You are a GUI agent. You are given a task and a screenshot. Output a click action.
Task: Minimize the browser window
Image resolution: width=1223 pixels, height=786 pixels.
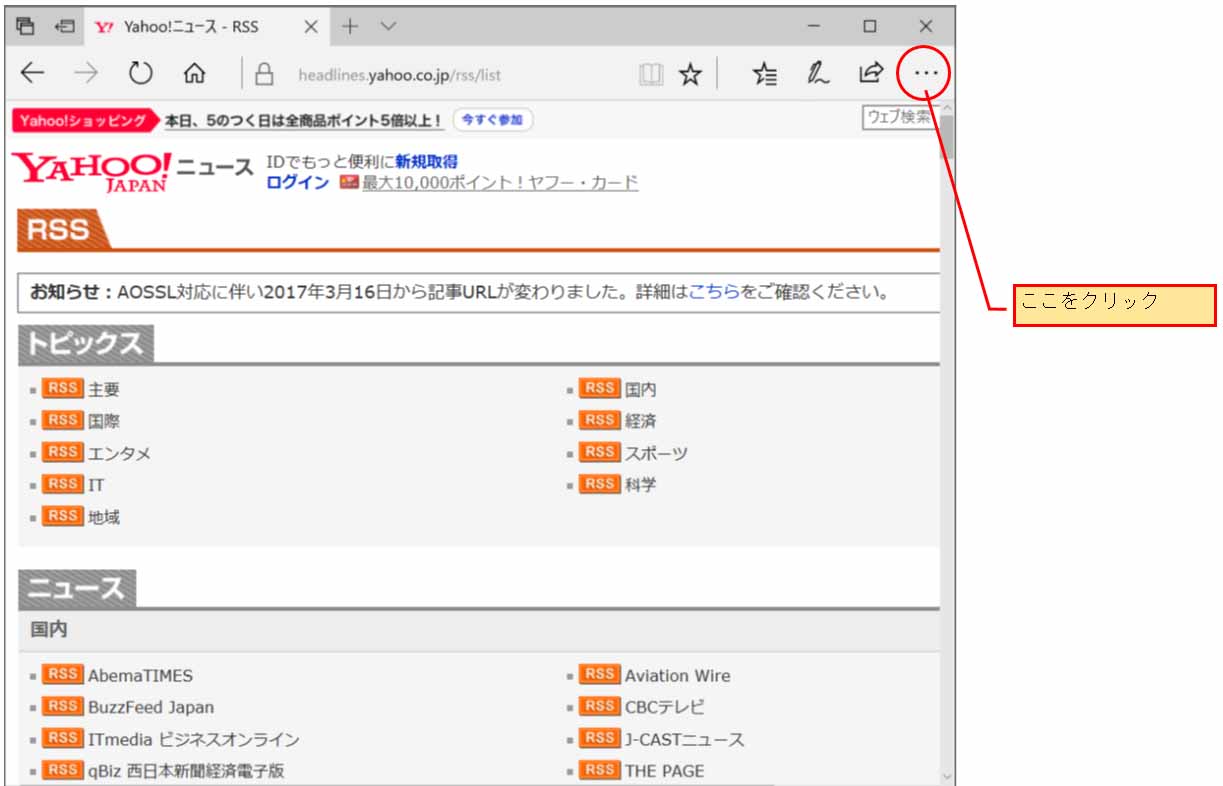click(x=814, y=26)
